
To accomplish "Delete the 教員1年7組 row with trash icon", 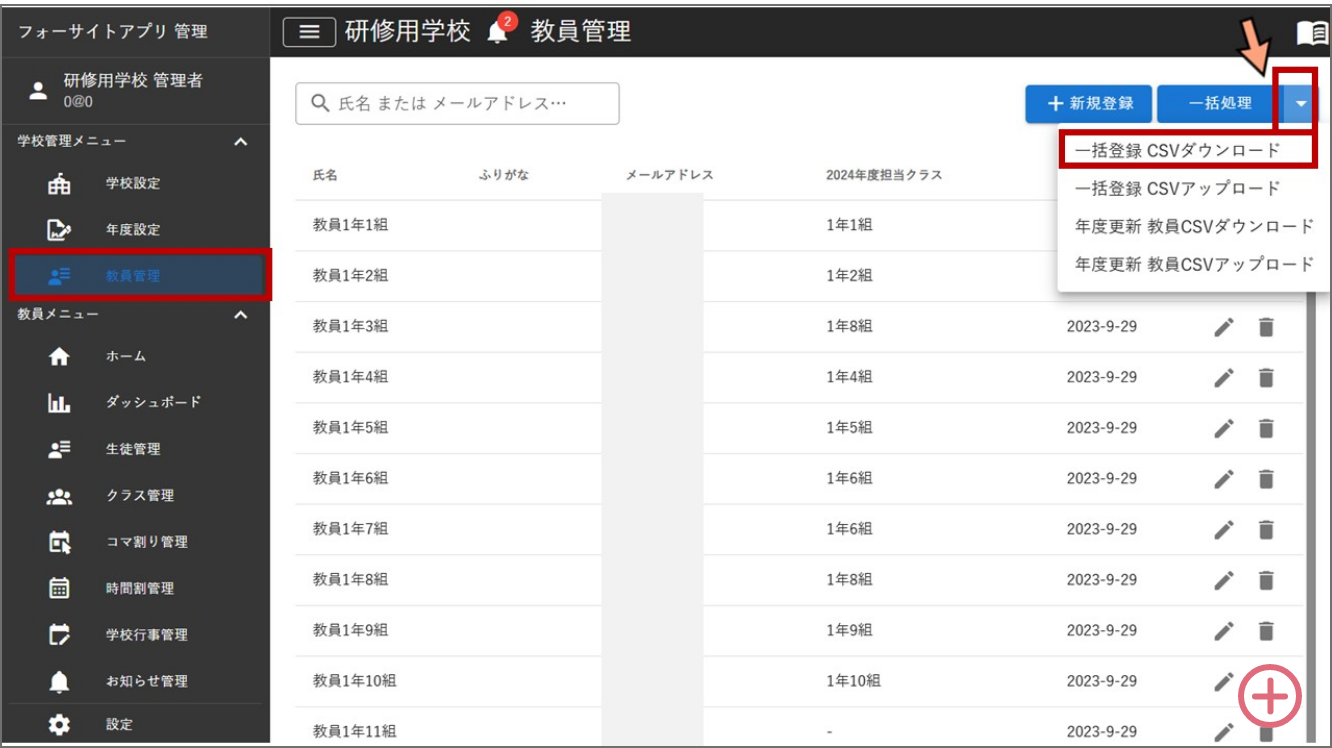I will point(1266,529).
